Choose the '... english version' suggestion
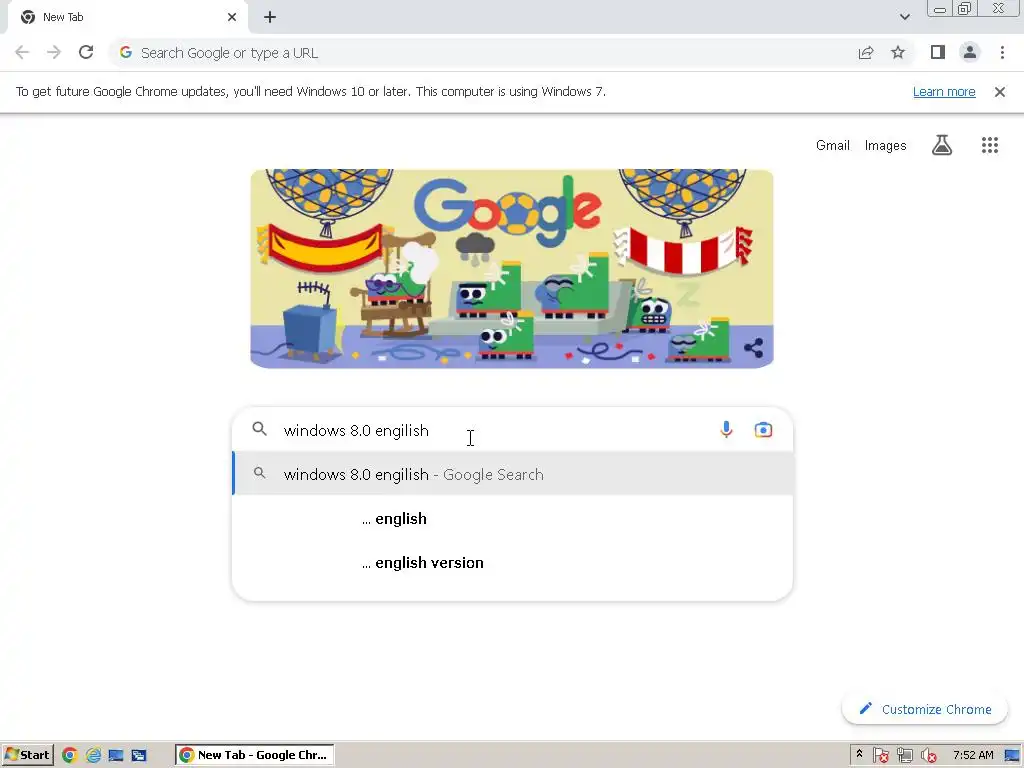The height and width of the screenshot is (768, 1024). pos(513,563)
